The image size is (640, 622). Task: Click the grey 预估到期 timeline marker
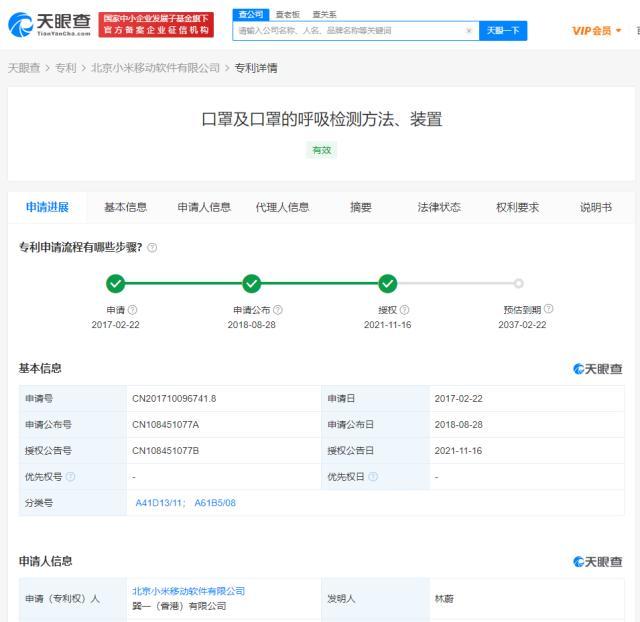(x=518, y=283)
